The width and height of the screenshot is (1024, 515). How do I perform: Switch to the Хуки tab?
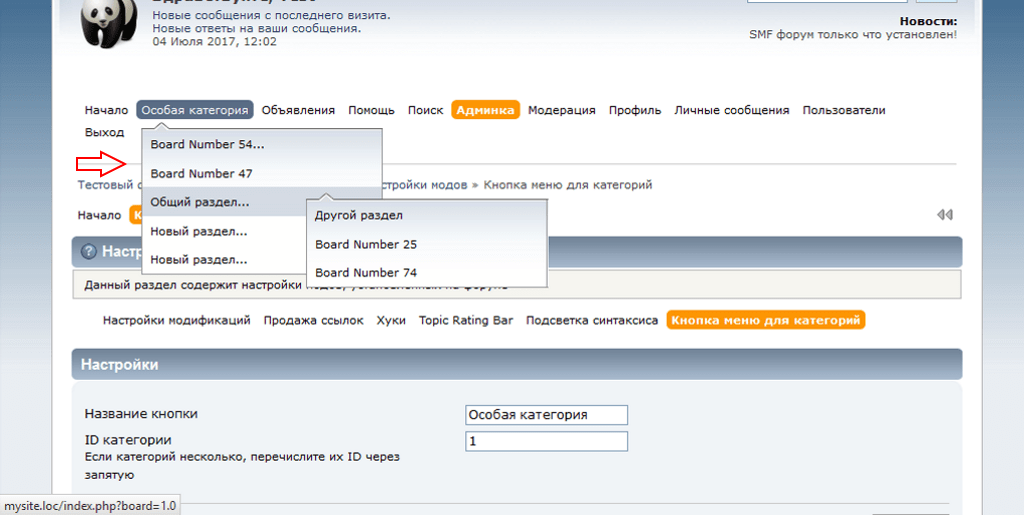point(391,321)
